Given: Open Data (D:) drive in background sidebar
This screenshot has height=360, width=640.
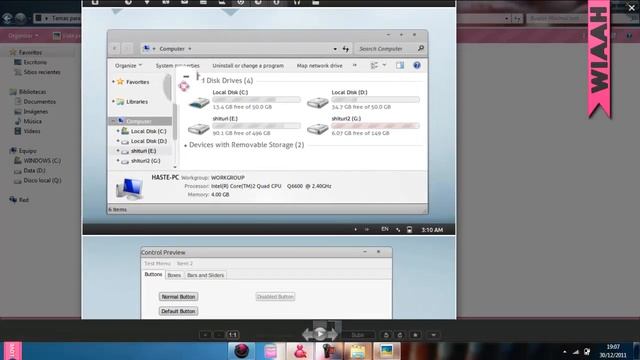Looking at the screenshot, I should pos(34,170).
